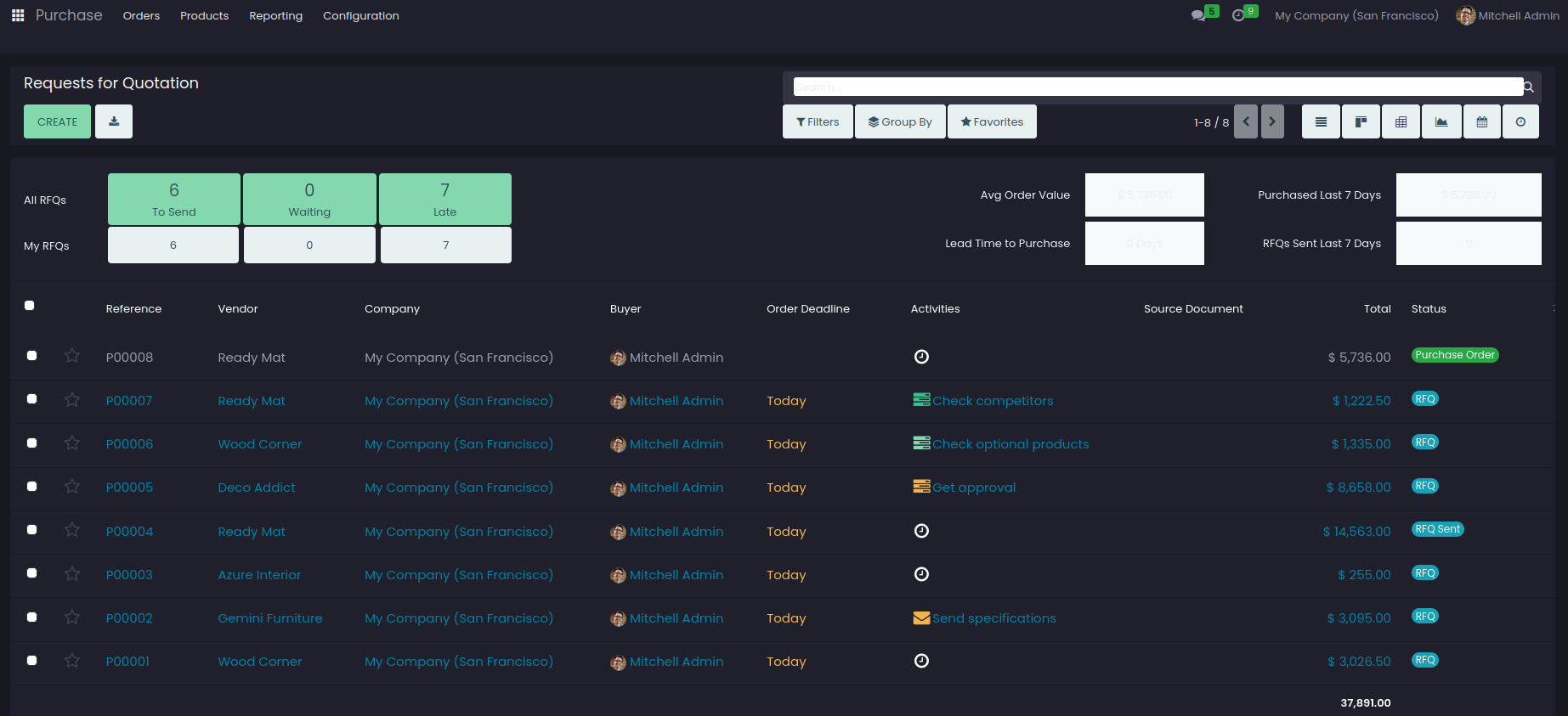The image size is (1568, 716).
Task: Open the activities clock icon in top bar
Action: pyautogui.click(x=1238, y=15)
